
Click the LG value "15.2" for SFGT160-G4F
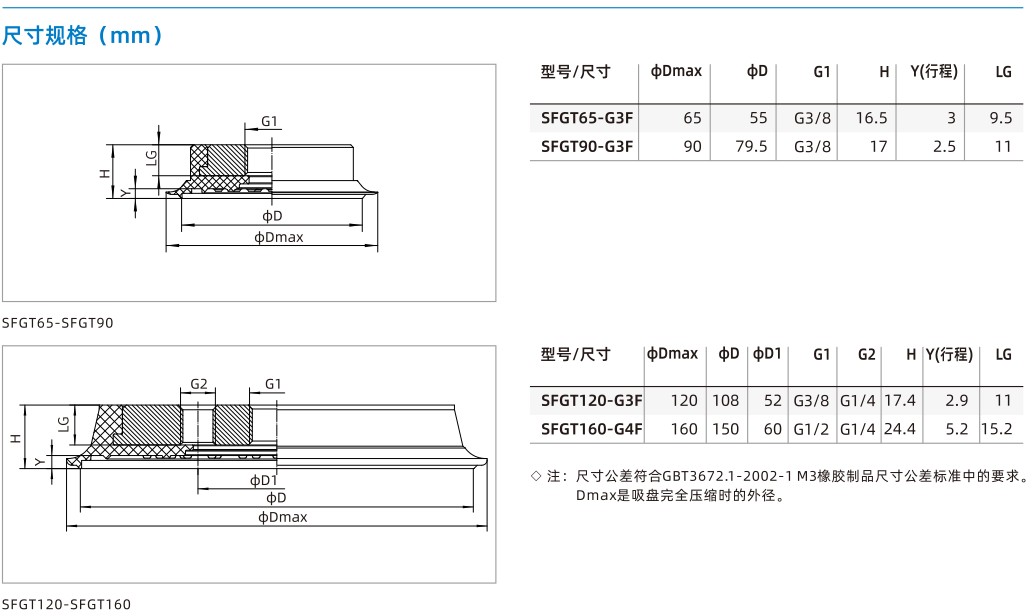[997, 429]
